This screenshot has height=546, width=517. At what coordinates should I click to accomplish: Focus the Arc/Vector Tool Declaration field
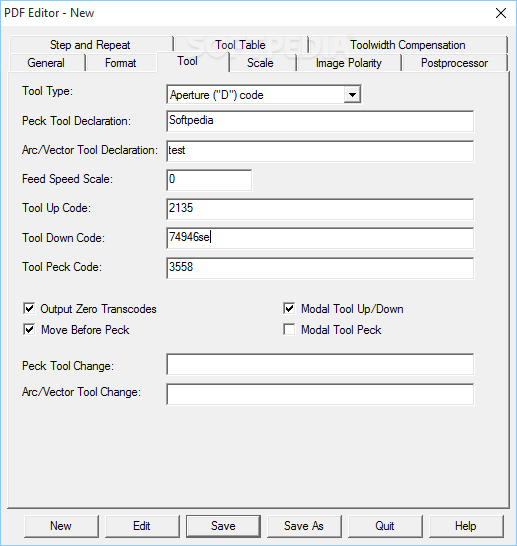click(x=320, y=151)
